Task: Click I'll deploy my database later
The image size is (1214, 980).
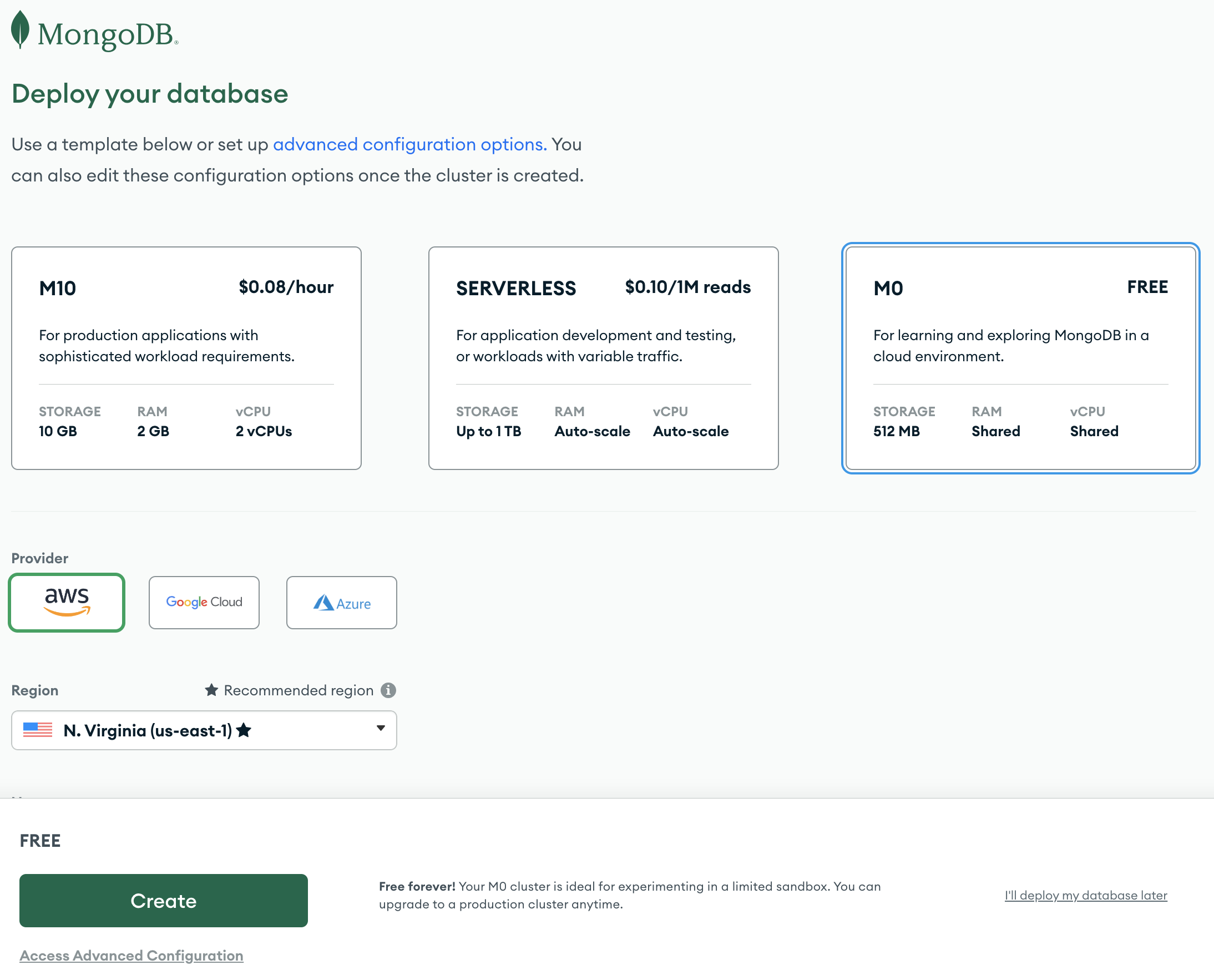Action: coord(1085,895)
